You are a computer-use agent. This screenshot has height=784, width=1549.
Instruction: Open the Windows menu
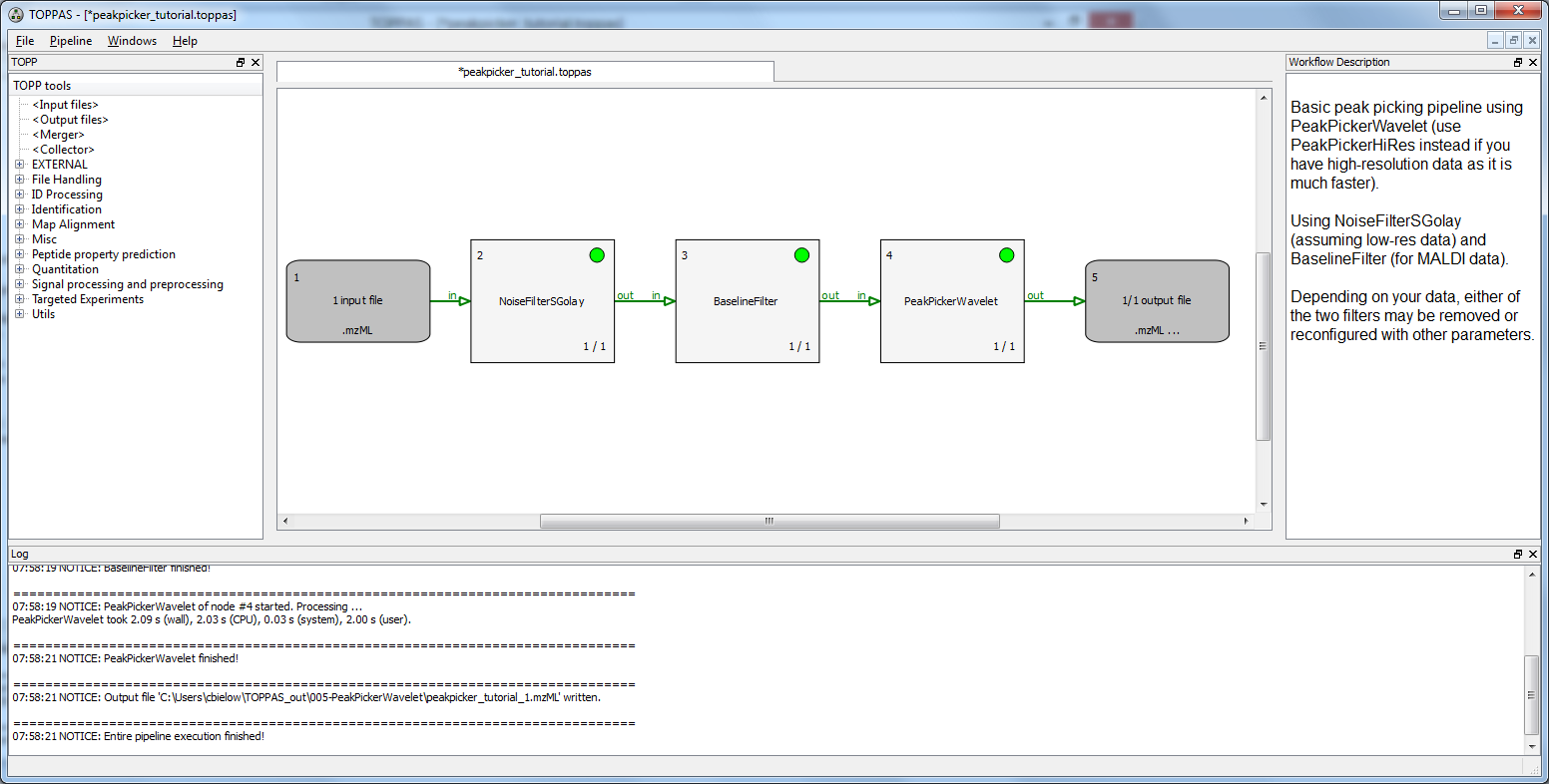132,41
